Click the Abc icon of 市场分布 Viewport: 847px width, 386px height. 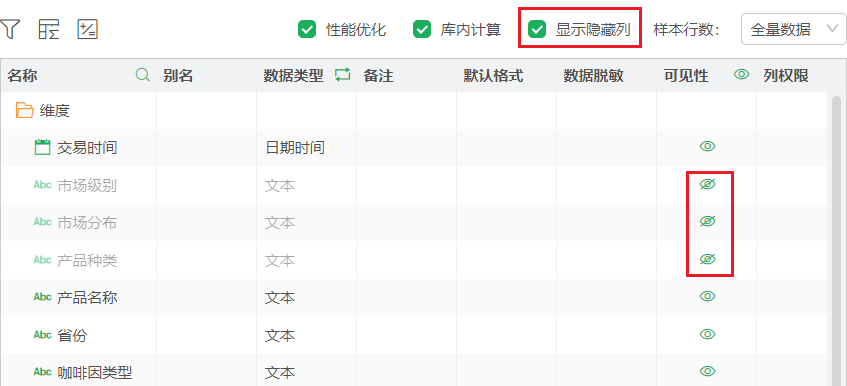click(x=42, y=222)
